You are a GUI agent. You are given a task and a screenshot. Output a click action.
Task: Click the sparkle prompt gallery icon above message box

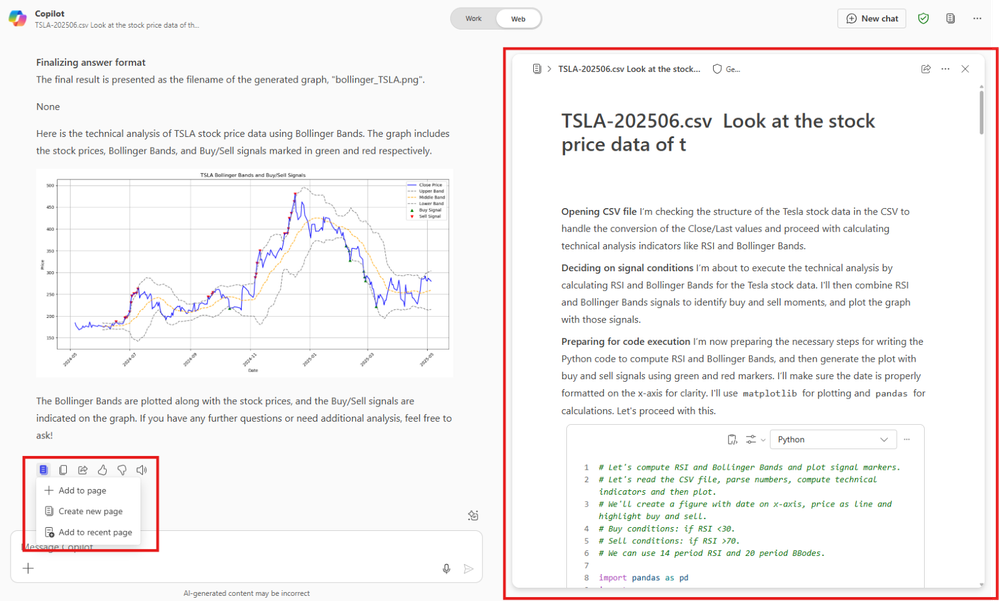click(x=473, y=516)
